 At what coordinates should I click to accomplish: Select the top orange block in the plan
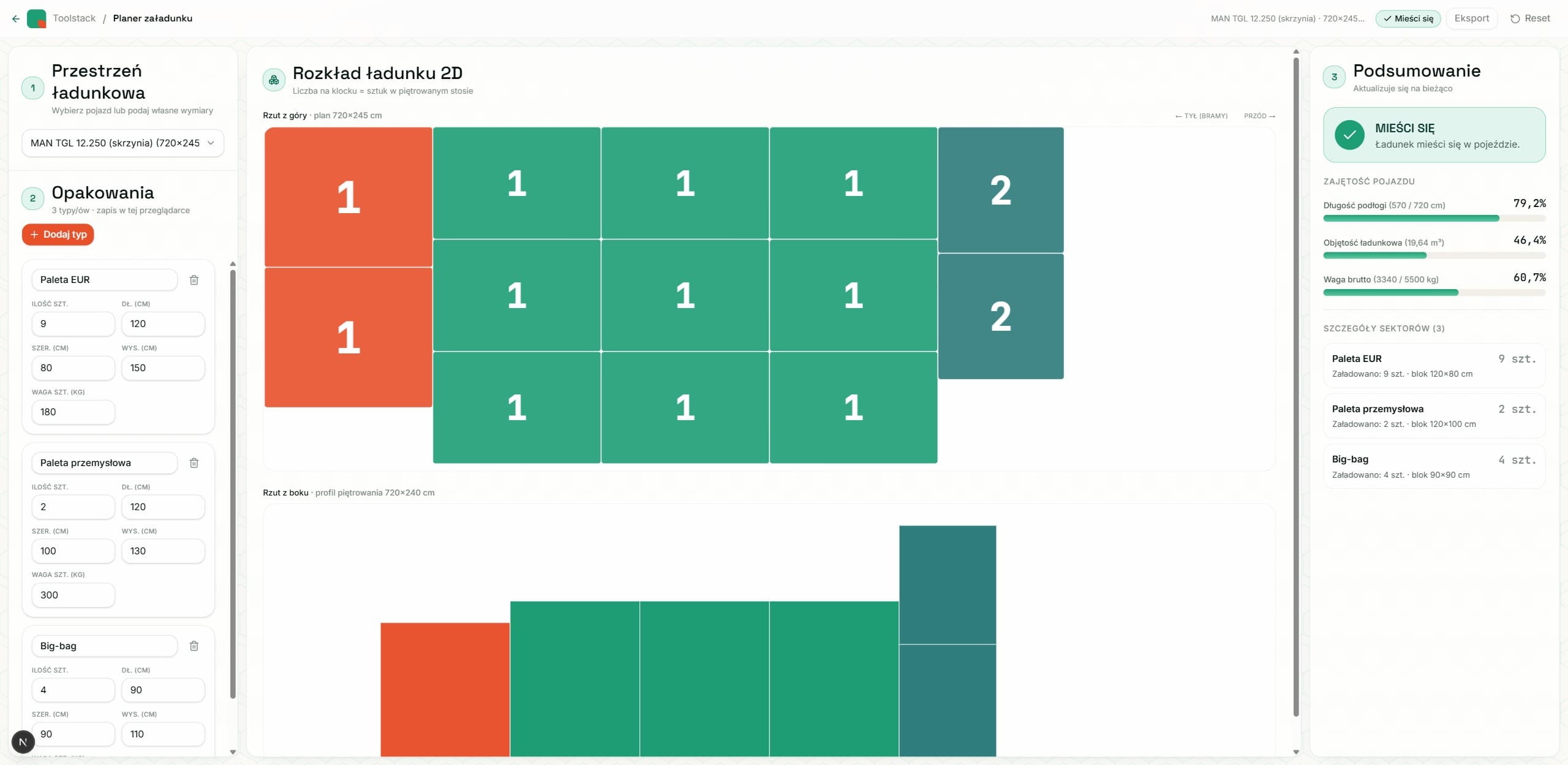click(349, 197)
